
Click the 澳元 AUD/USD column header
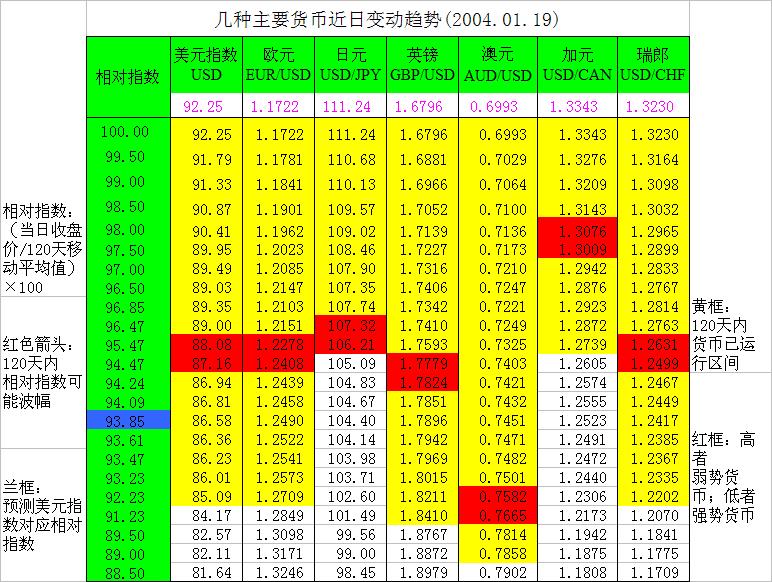point(498,65)
